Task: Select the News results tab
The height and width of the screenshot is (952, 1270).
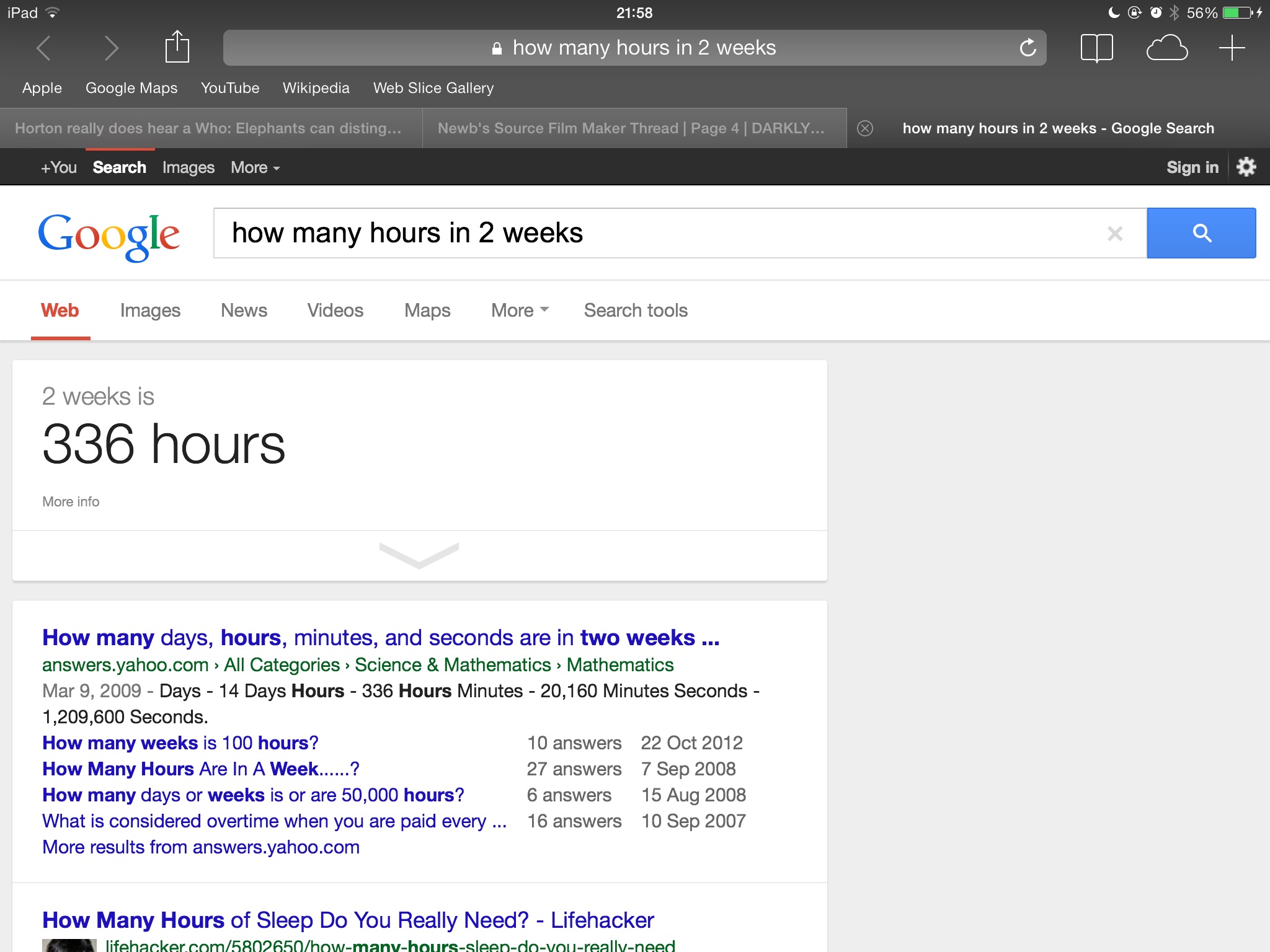Action: 244,310
